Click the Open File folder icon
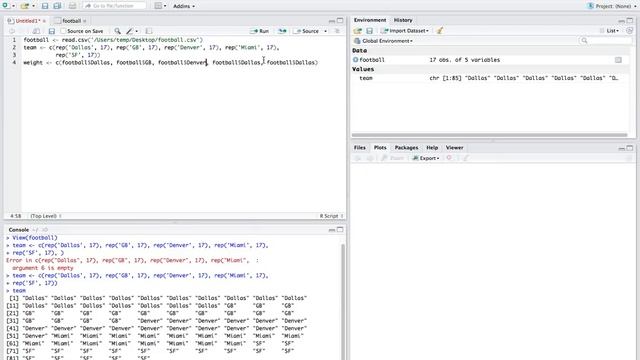The width and height of the screenshot is (640, 360). 25,6
